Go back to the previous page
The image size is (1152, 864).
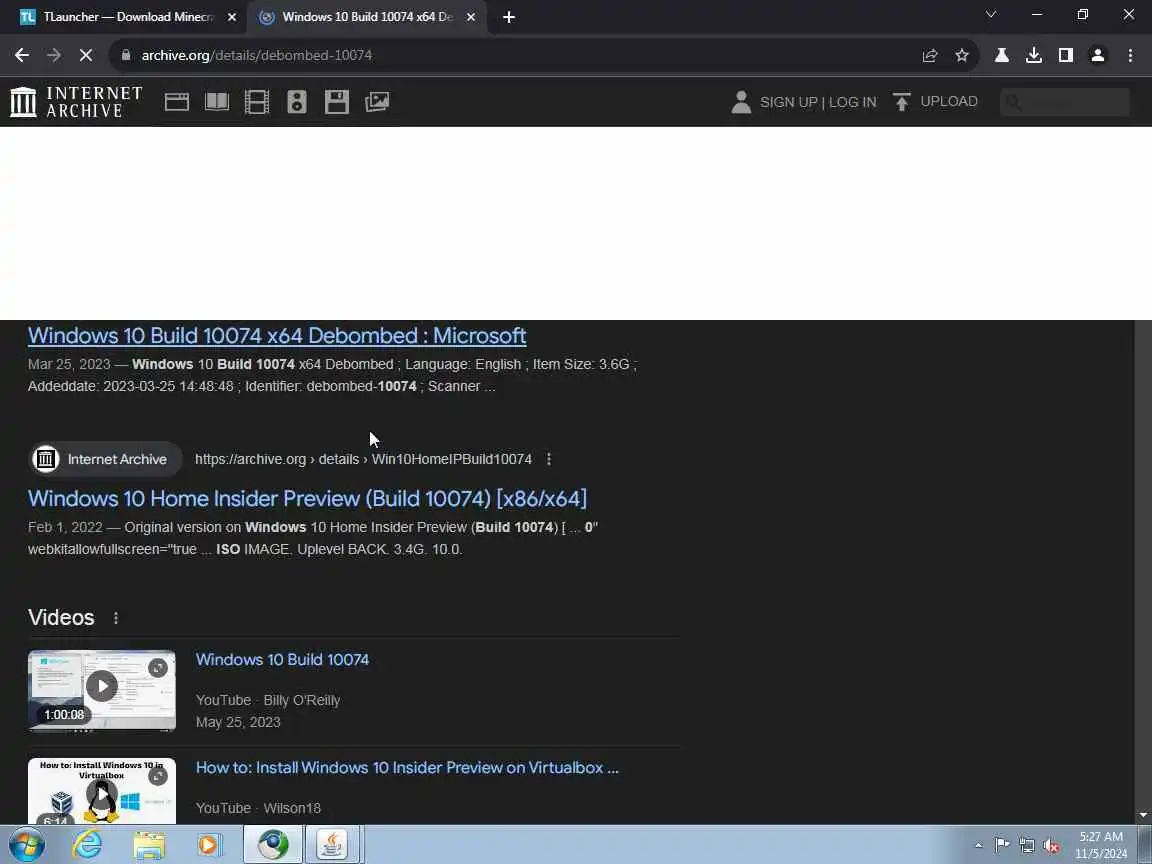coord(21,55)
